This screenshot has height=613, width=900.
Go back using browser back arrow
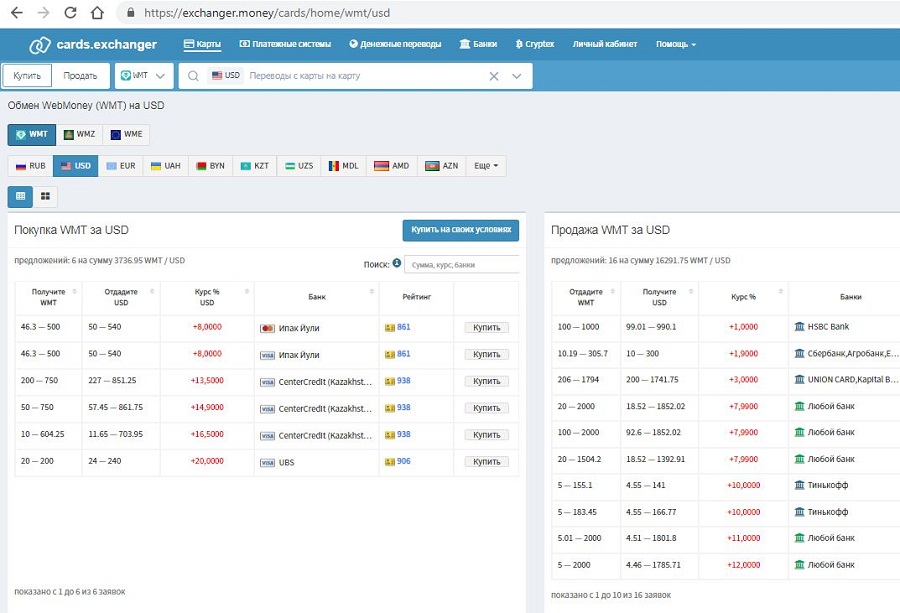coord(17,13)
